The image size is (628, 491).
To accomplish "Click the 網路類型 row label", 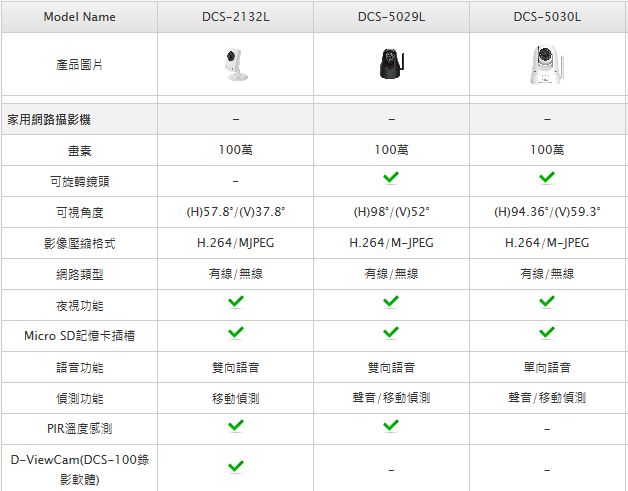I will (x=79, y=274).
